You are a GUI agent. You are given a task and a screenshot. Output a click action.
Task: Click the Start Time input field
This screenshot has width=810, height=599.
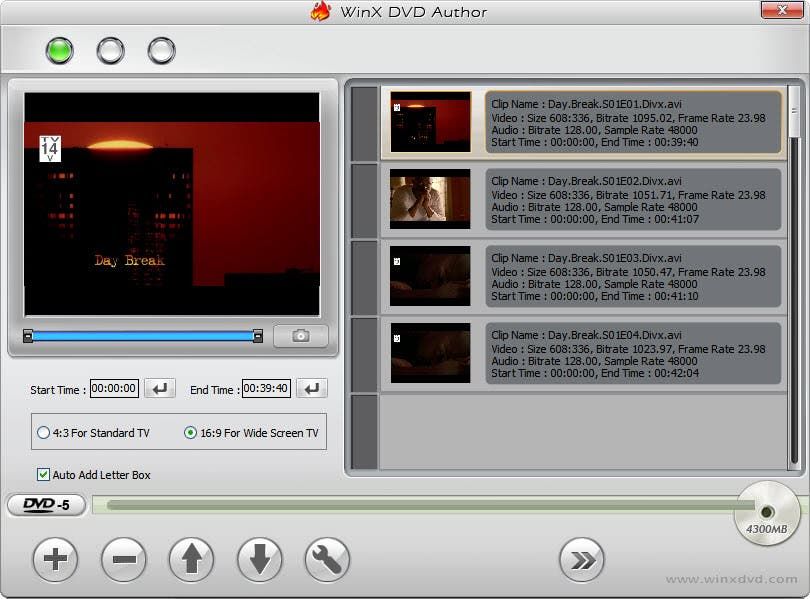(x=114, y=388)
